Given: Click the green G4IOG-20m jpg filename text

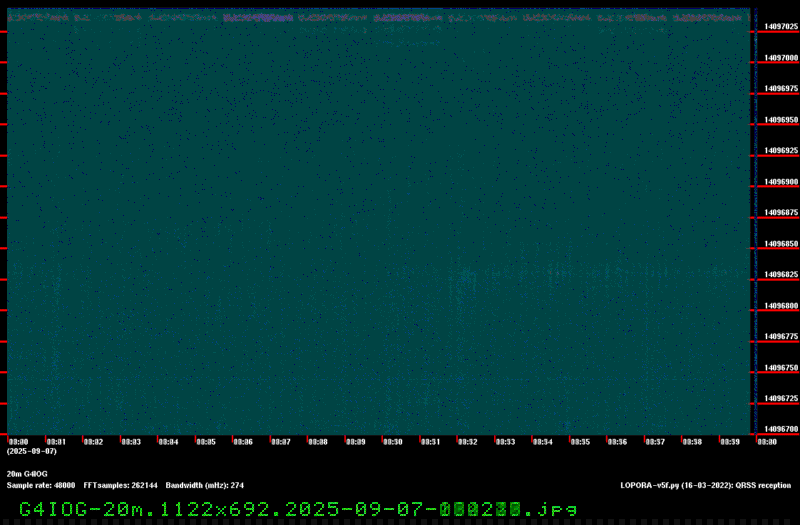Looking at the screenshot, I should 298,509.
